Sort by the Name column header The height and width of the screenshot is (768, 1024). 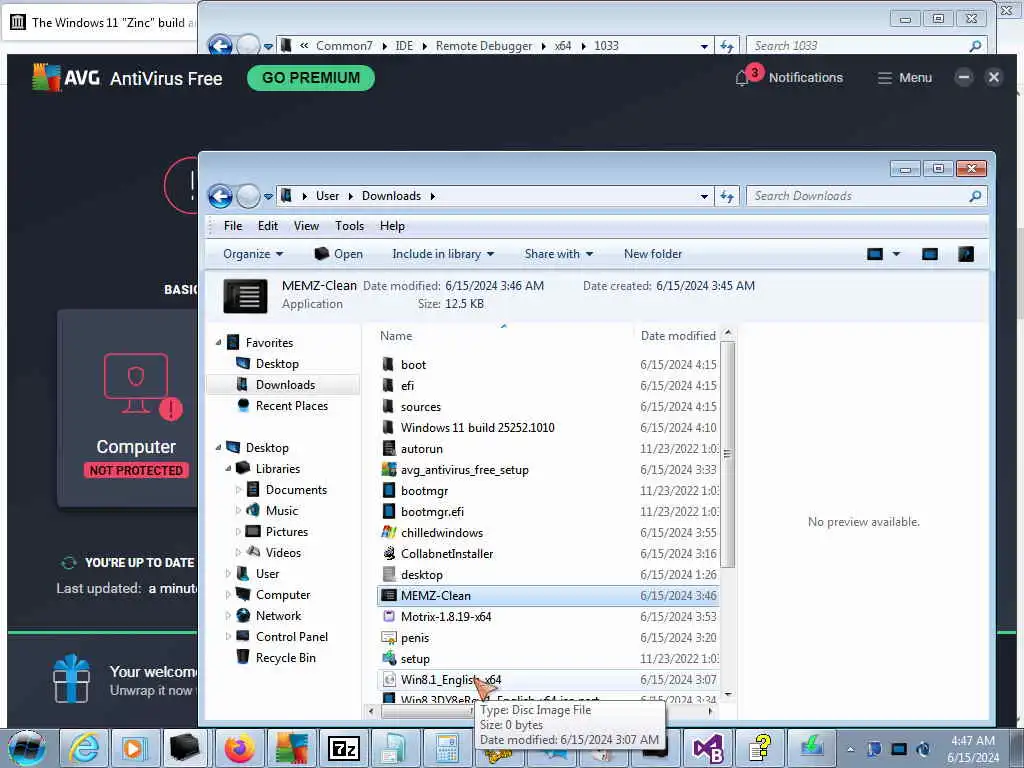396,336
